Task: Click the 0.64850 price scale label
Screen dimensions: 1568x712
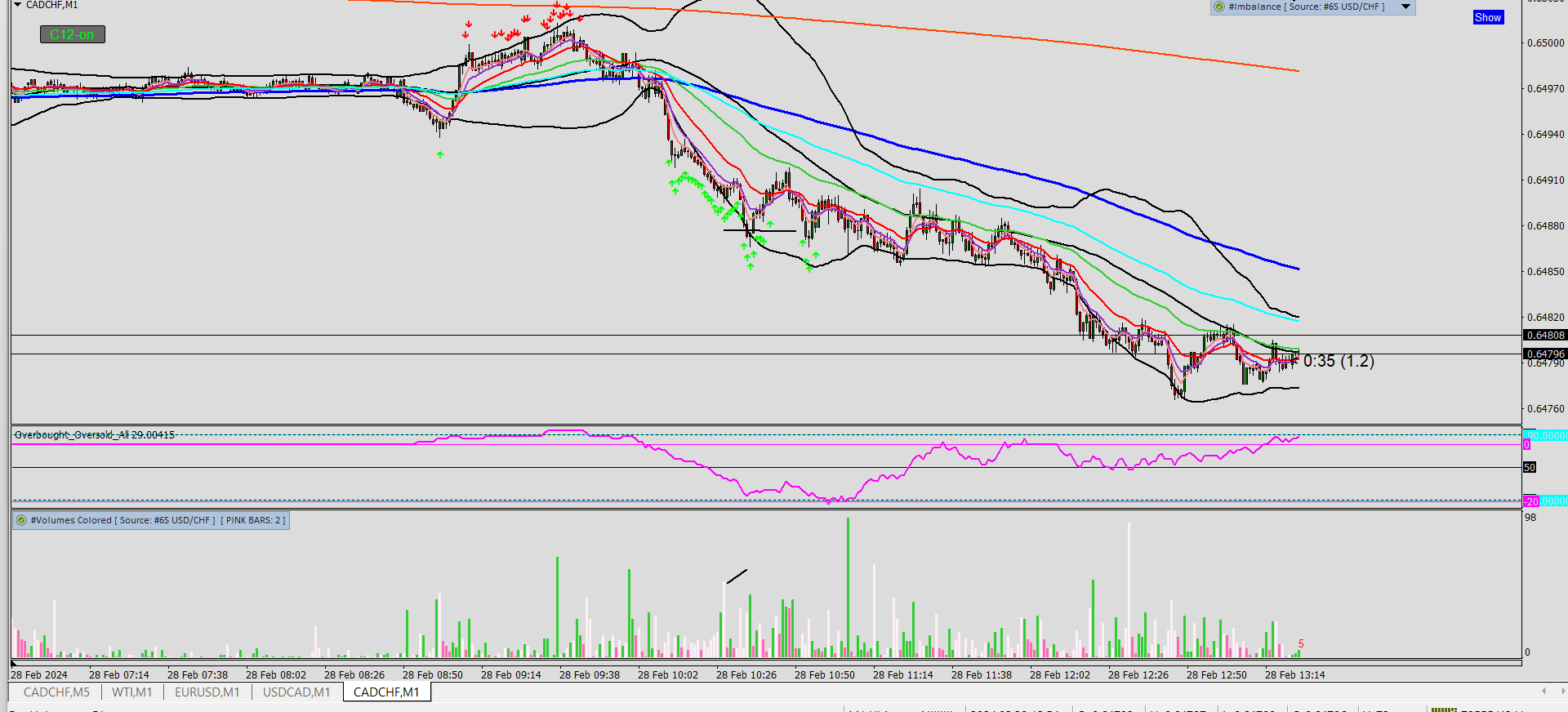Action: point(1546,272)
